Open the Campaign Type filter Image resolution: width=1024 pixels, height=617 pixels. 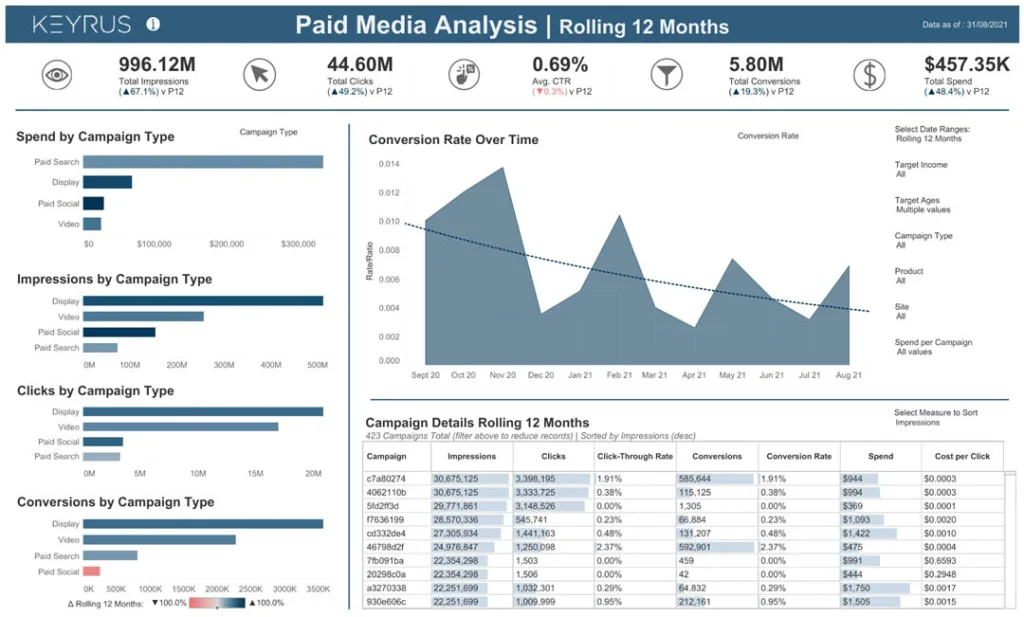click(x=923, y=240)
